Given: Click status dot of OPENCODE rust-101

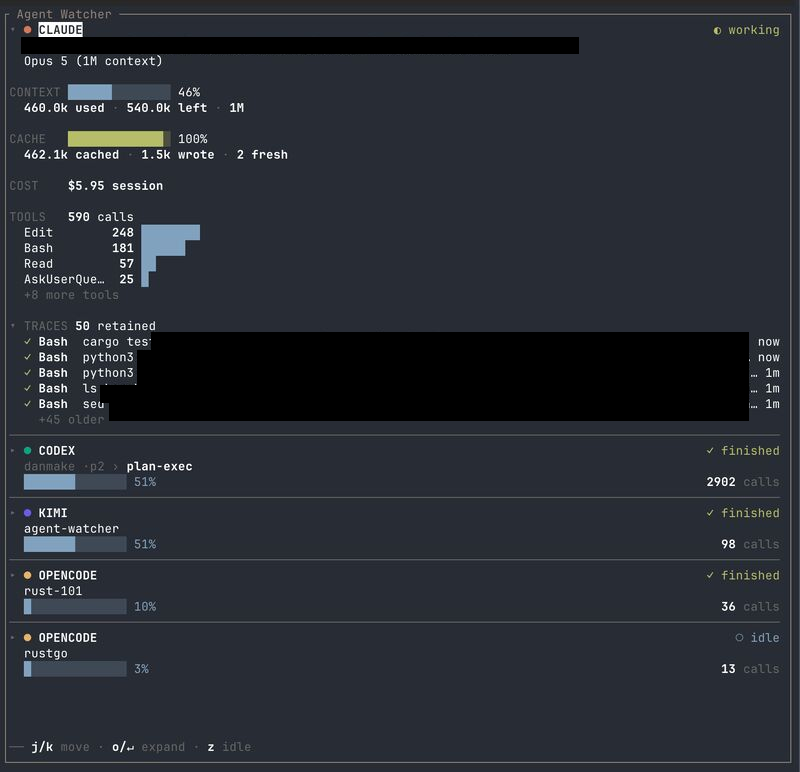Looking at the screenshot, I should [x=28, y=575].
